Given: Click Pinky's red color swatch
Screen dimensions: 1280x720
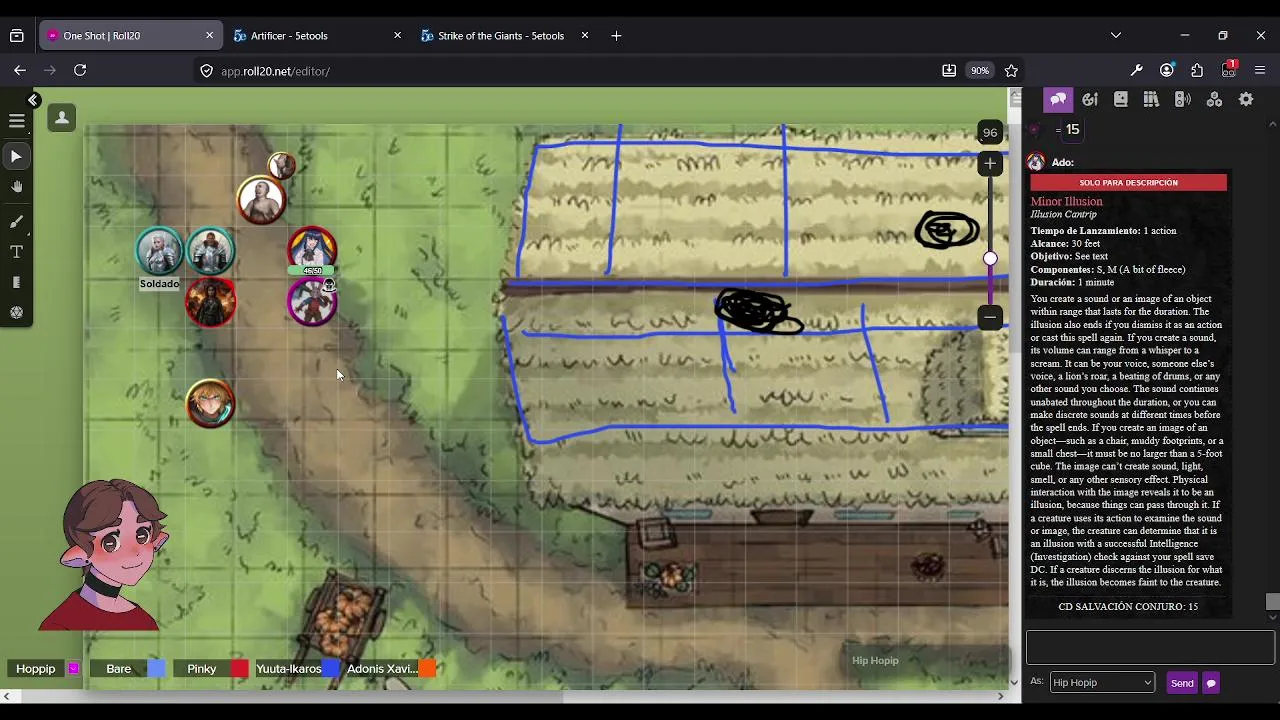Looking at the screenshot, I should point(239,669).
